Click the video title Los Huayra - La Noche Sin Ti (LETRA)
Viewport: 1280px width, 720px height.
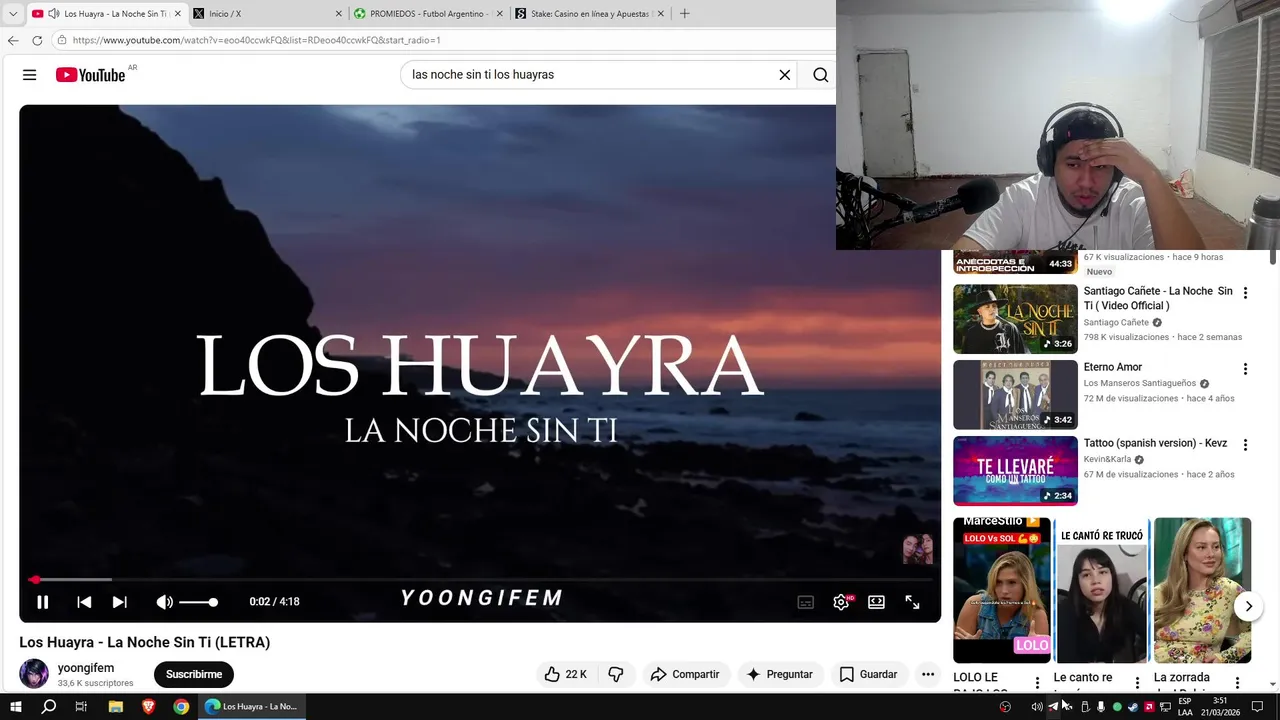pos(145,642)
